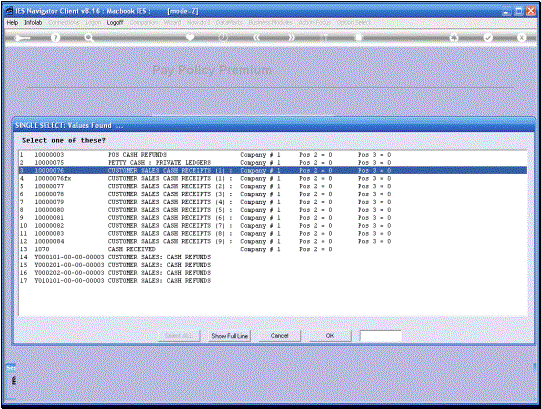
Task: Select row Y000201-00-00-00003 CASH REFUNDS
Action: click(273, 265)
